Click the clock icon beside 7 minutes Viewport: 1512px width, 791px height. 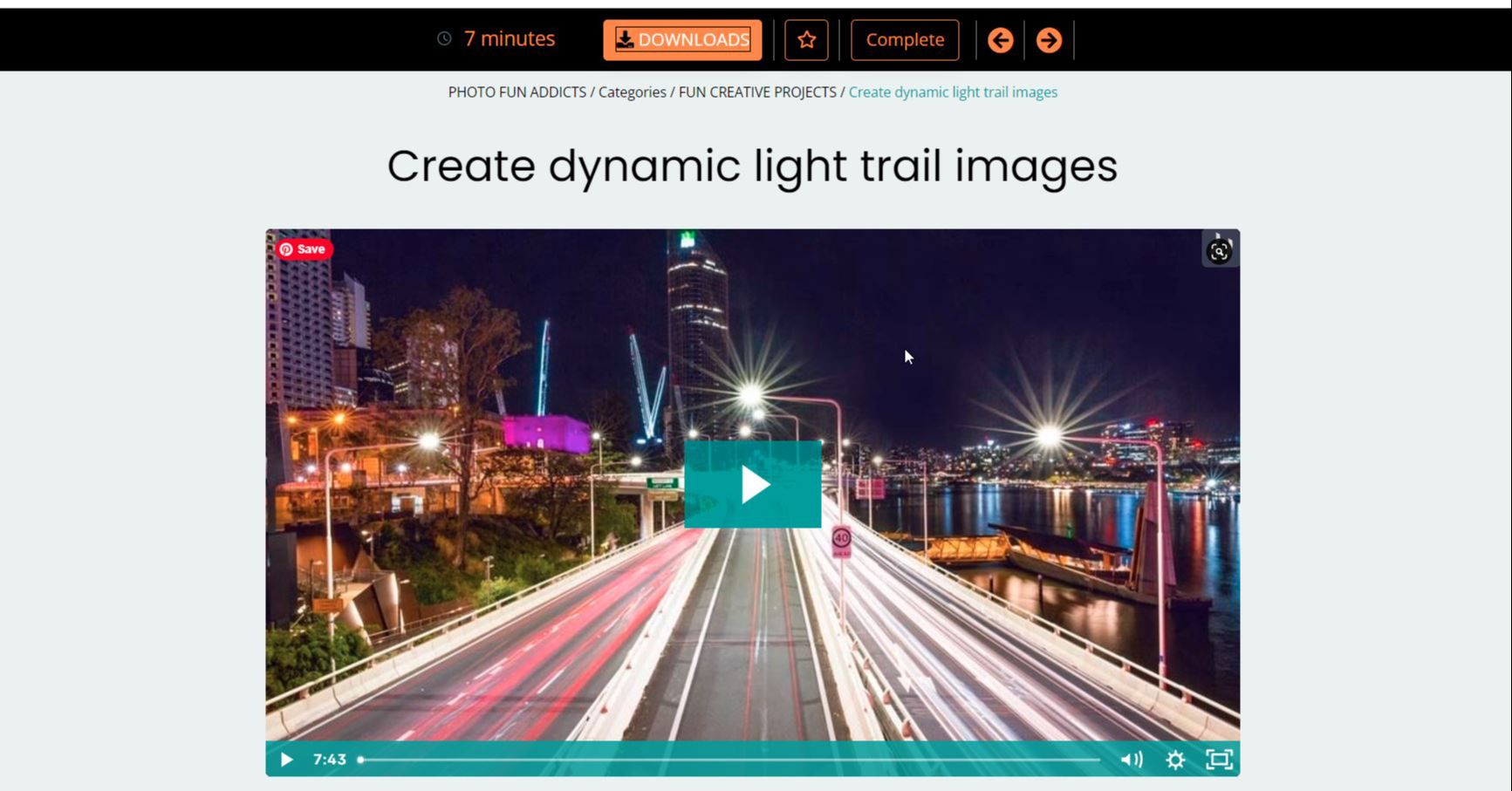tap(444, 38)
